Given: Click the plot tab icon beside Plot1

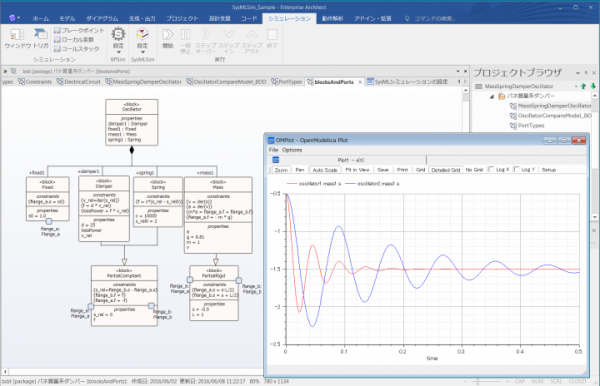Looking at the screenshot, I should pyautogui.click(x=276, y=160).
